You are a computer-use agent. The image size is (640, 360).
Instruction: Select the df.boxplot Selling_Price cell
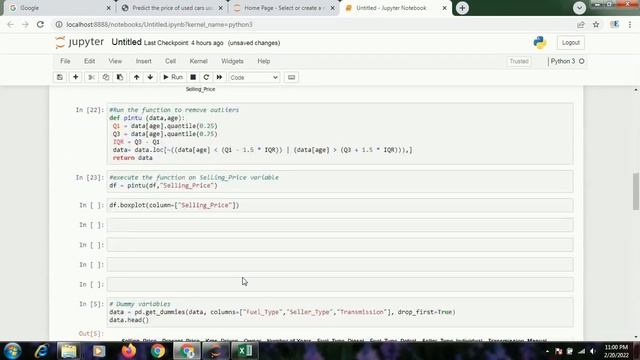tap(340, 205)
